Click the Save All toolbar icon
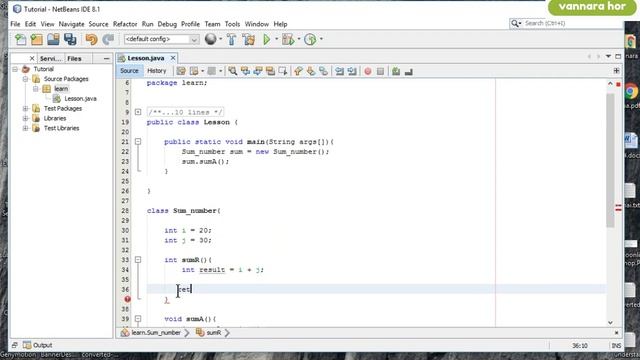Viewport: 640px width, 360px height. (70, 39)
